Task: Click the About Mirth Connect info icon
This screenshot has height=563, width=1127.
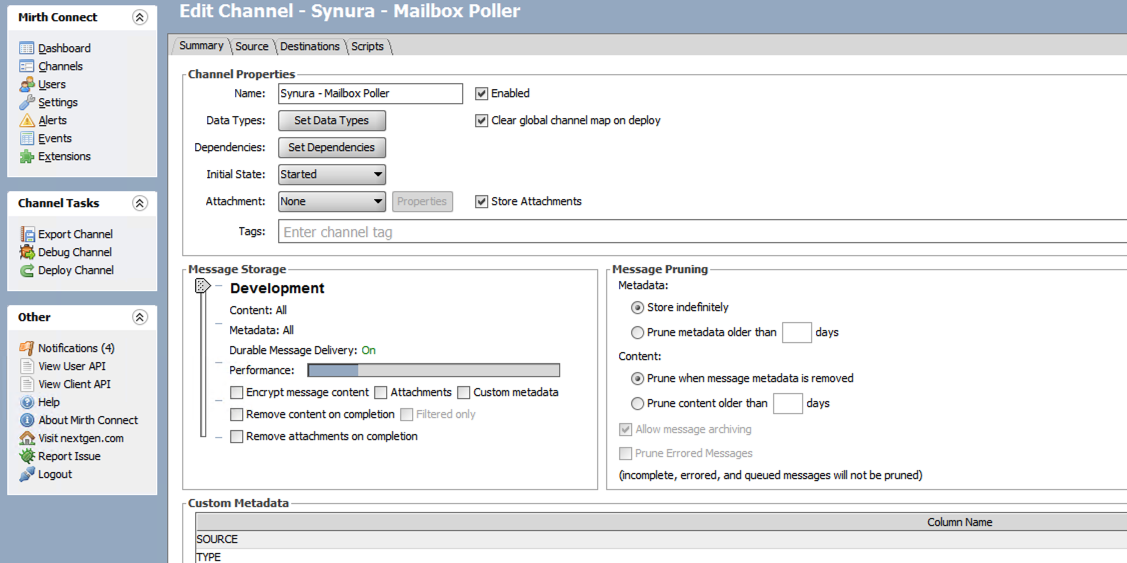Action: coord(27,420)
